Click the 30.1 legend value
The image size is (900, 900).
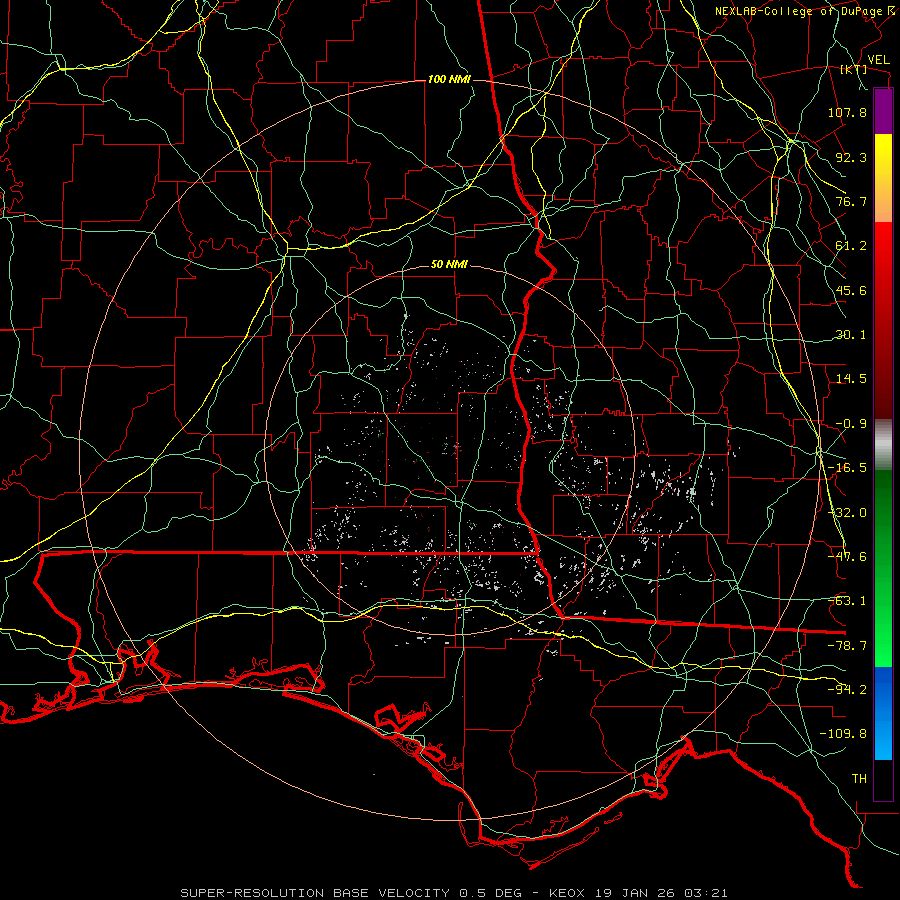tap(851, 335)
